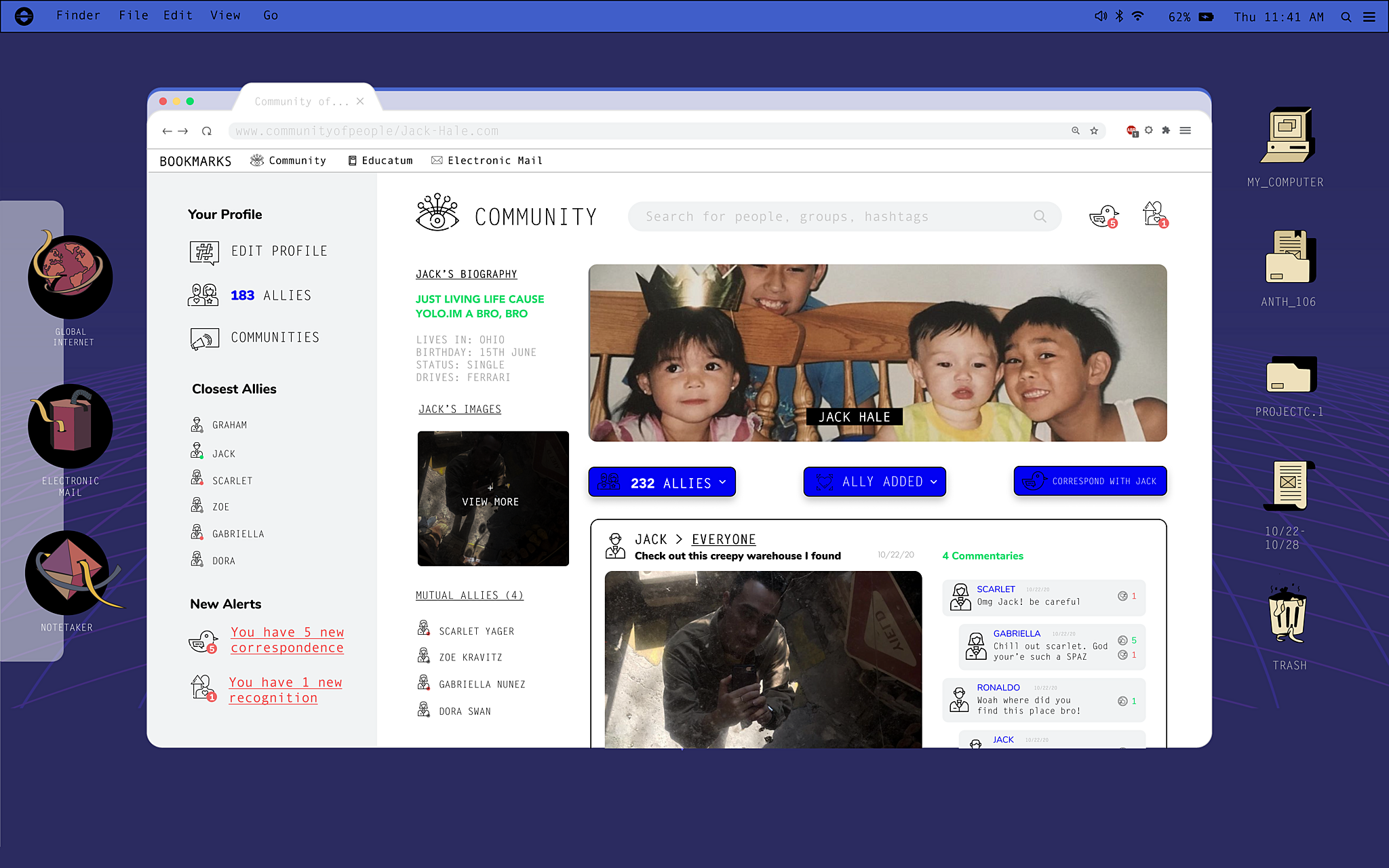
Task: Open recognition alerts icon in header
Action: click(1156, 214)
